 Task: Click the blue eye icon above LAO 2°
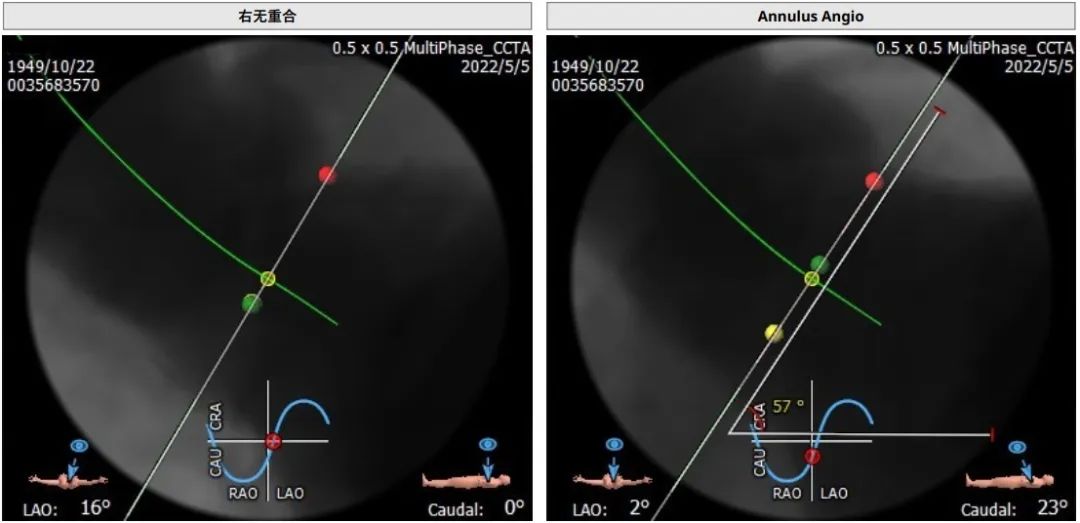point(613,446)
